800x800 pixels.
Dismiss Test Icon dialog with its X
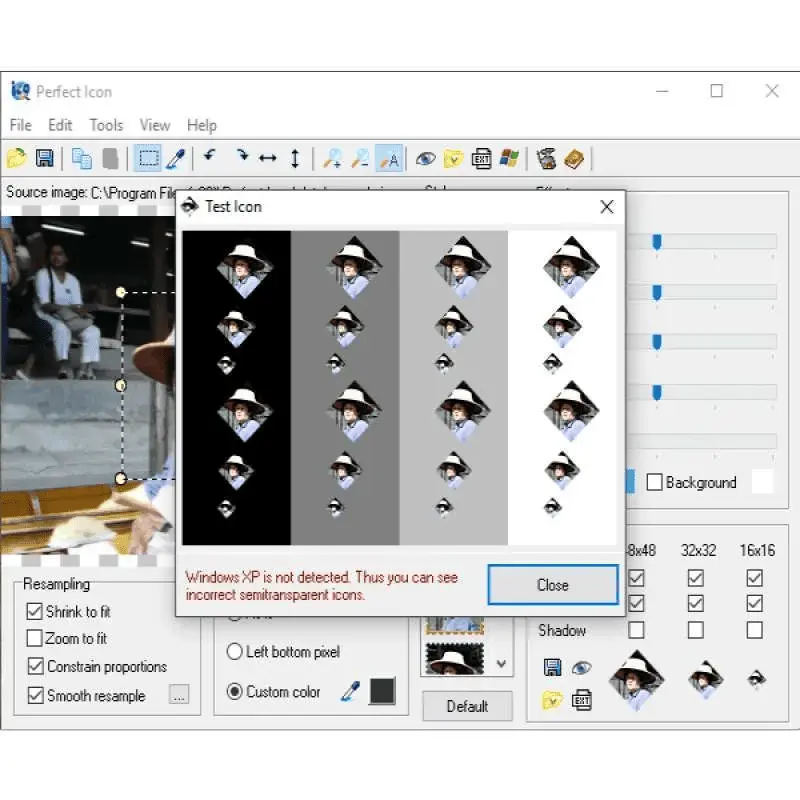coord(607,207)
